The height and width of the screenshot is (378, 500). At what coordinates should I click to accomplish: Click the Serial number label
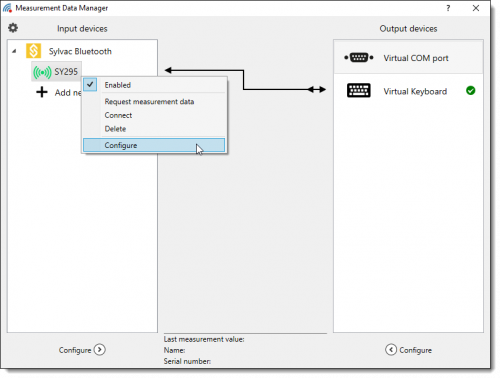click(187, 361)
